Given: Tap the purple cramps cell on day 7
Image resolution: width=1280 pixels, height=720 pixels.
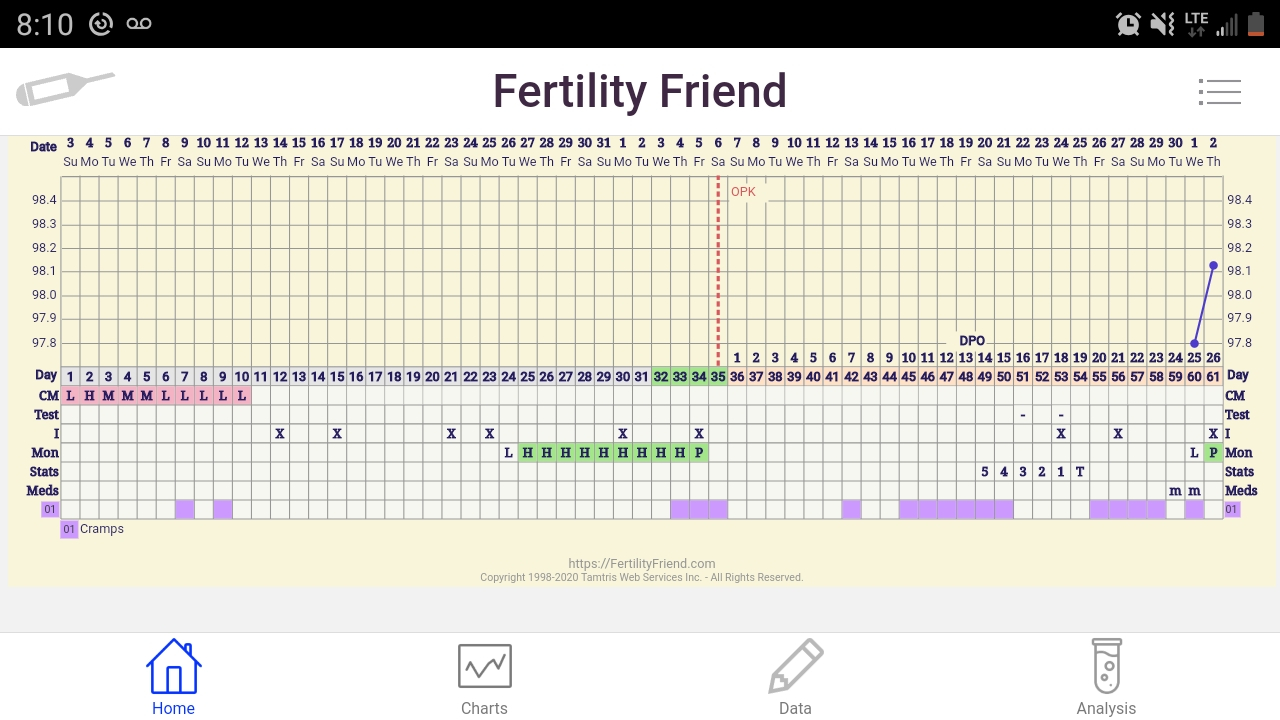Looking at the screenshot, I should click(184, 509).
